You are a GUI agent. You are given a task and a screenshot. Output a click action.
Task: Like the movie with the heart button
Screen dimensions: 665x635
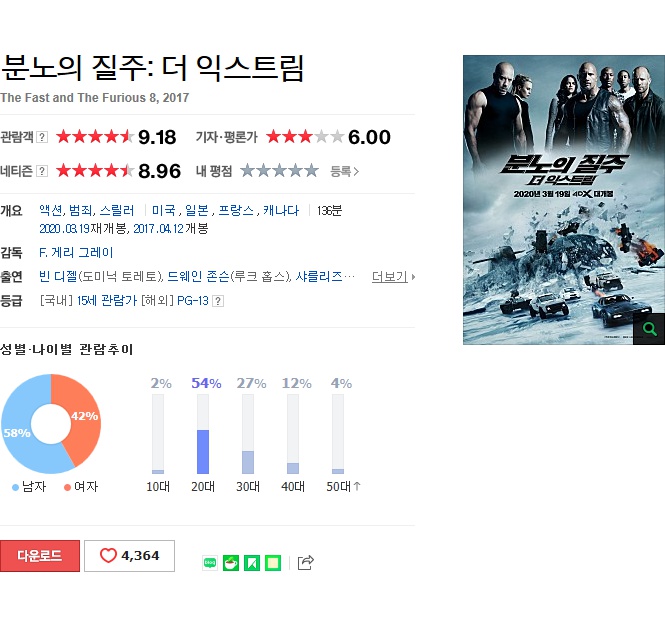click(x=129, y=556)
